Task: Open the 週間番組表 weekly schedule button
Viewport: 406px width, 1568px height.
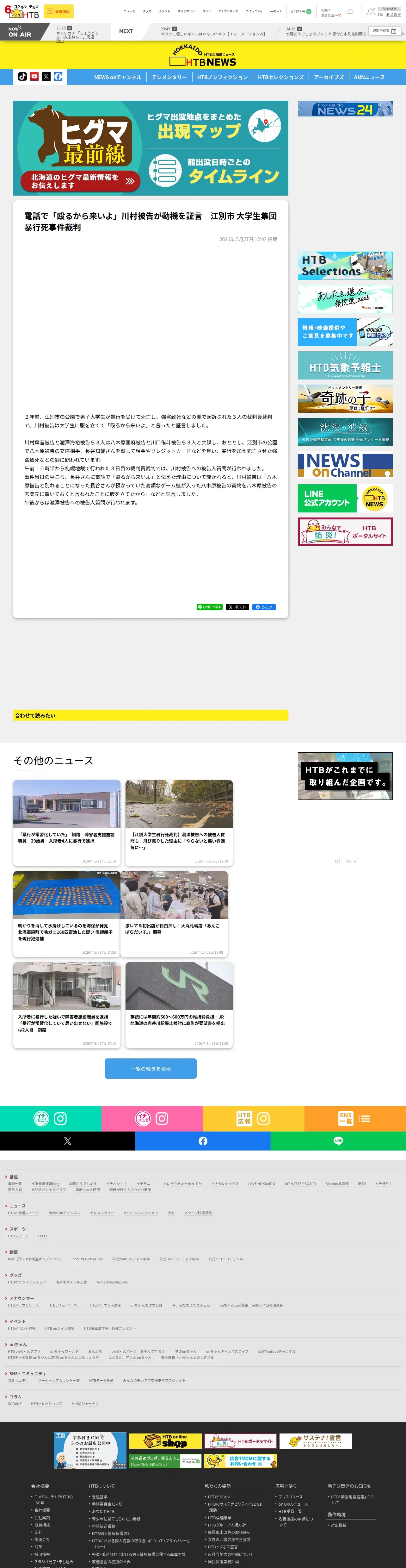Action: pyautogui.click(x=384, y=30)
